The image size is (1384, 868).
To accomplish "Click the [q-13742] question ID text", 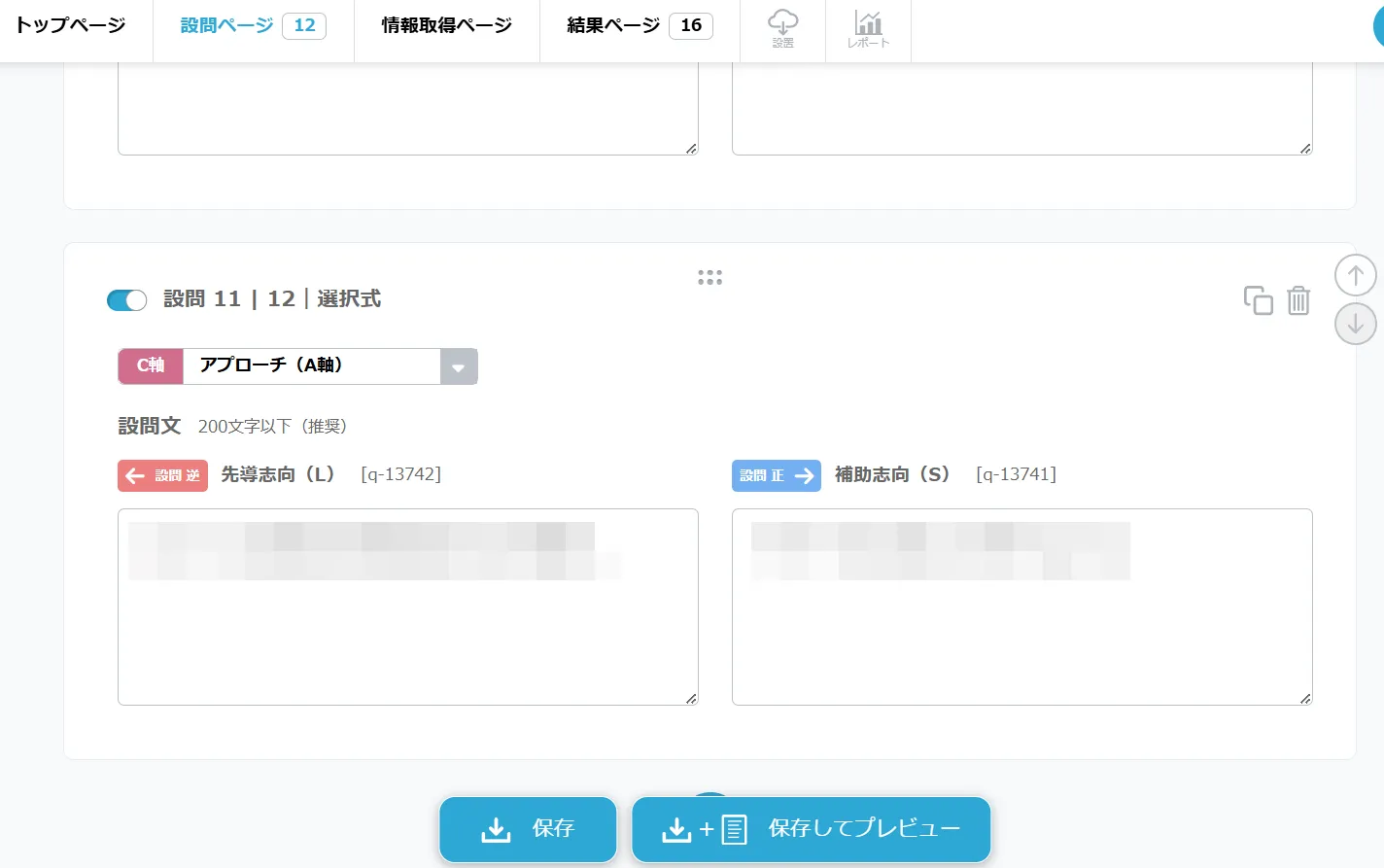I will [400, 474].
